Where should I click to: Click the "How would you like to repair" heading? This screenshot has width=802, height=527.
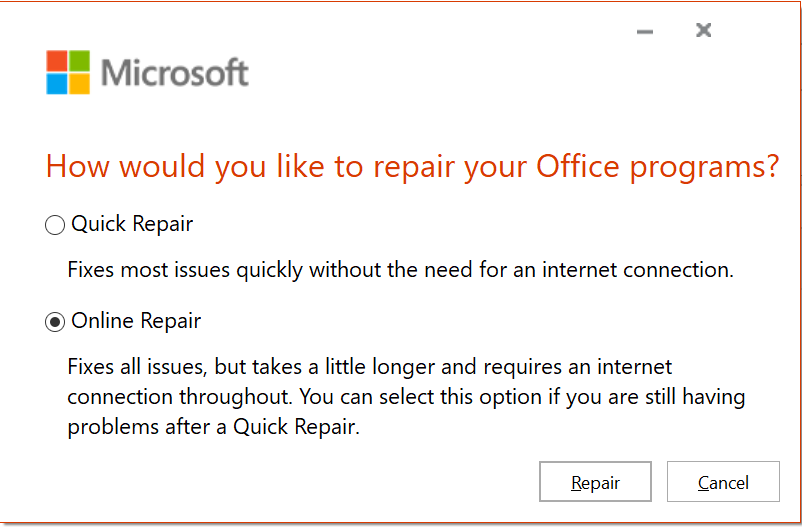coord(412,166)
